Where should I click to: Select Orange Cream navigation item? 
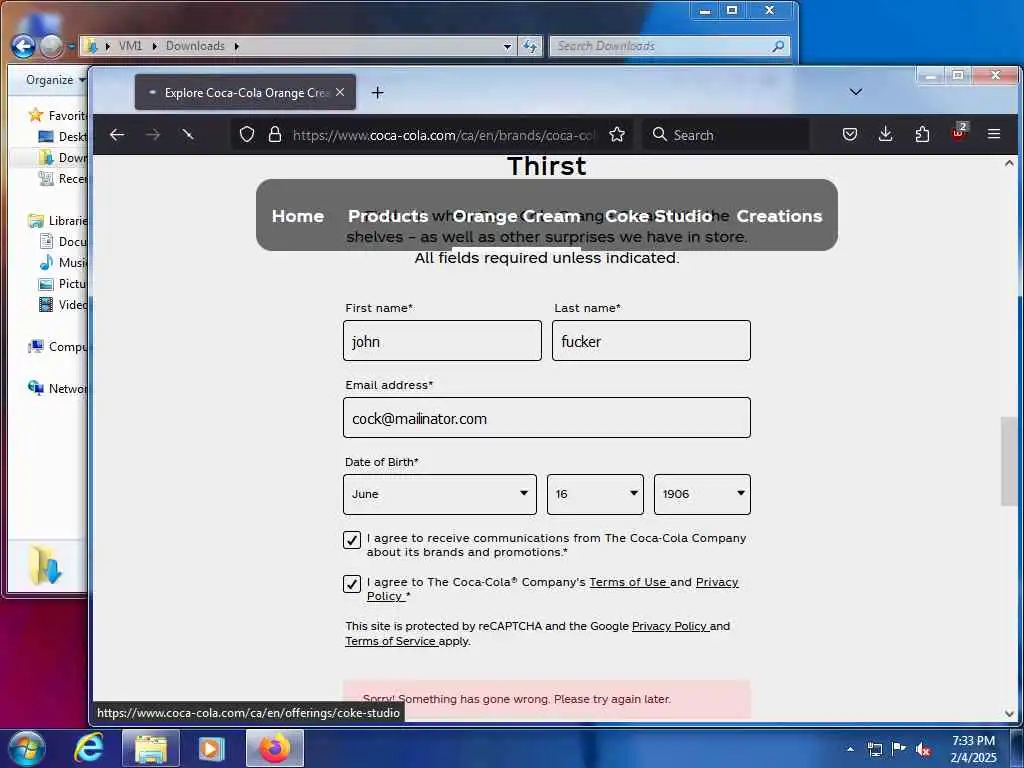(x=517, y=216)
